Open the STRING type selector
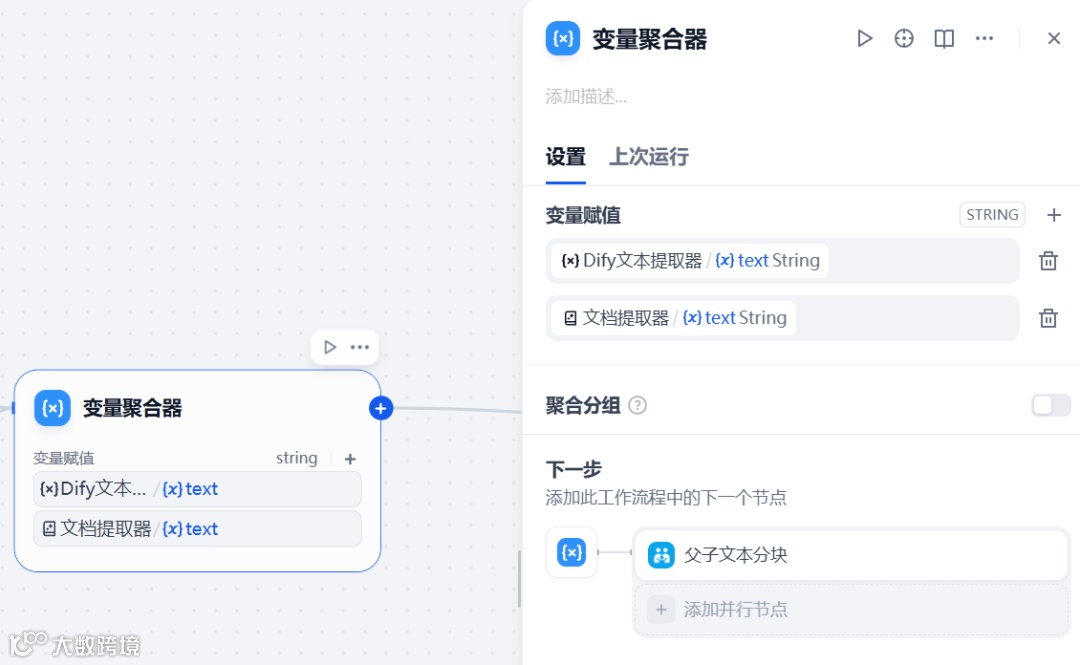Viewport: 1080px width, 665px height. click(x=992, y=215)
